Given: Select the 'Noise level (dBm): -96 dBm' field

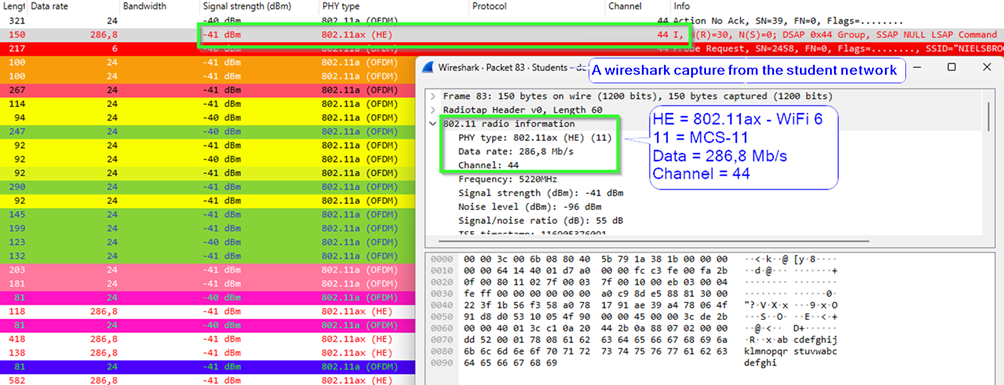Looking at the screenshot, I should coord(530,206).
